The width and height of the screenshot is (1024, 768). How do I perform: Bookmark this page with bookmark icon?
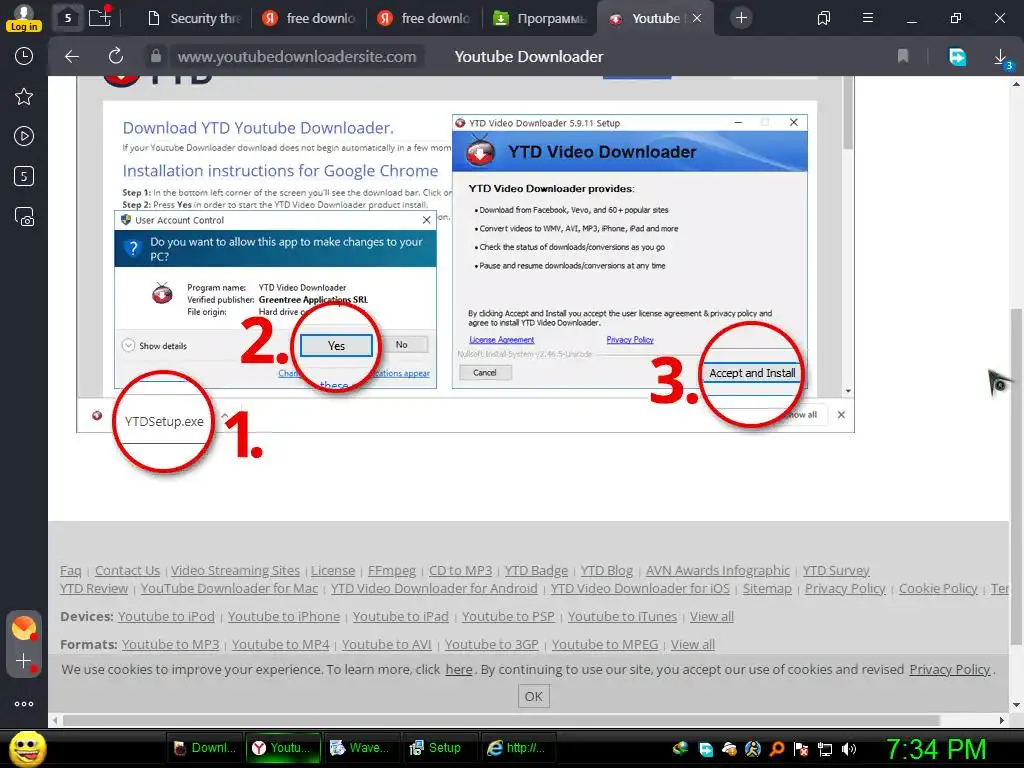903,56
